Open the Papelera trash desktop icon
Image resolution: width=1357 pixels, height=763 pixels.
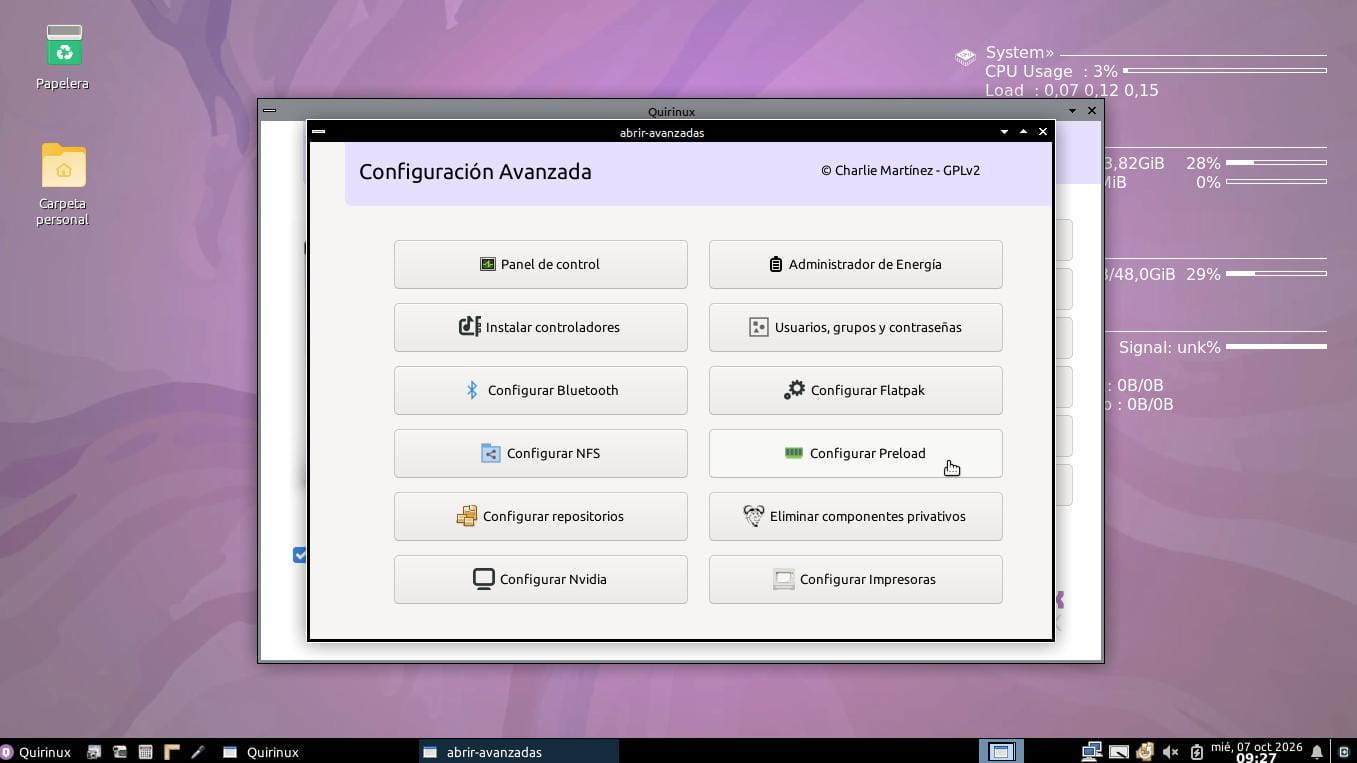point(63,58)
